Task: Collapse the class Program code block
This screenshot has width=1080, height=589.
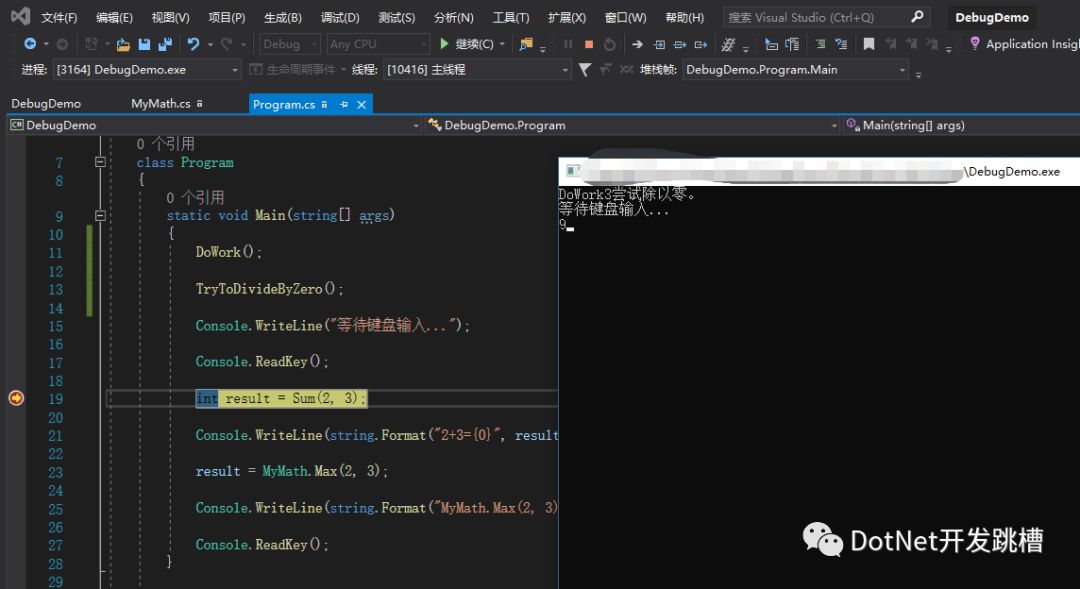Action: pyautogui.click(x=100, y=162)
